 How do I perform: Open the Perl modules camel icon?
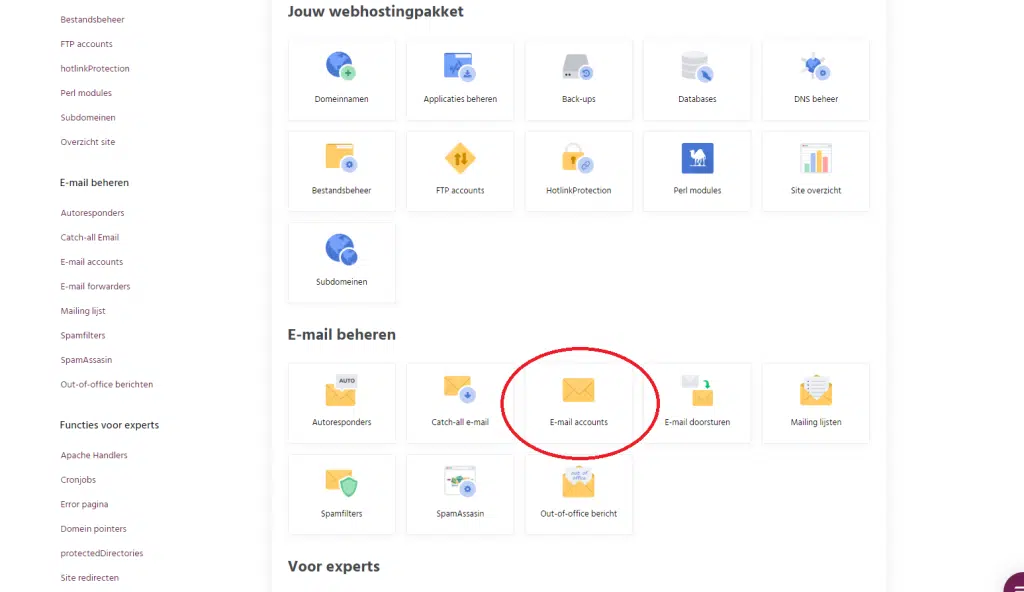[696, 158]
